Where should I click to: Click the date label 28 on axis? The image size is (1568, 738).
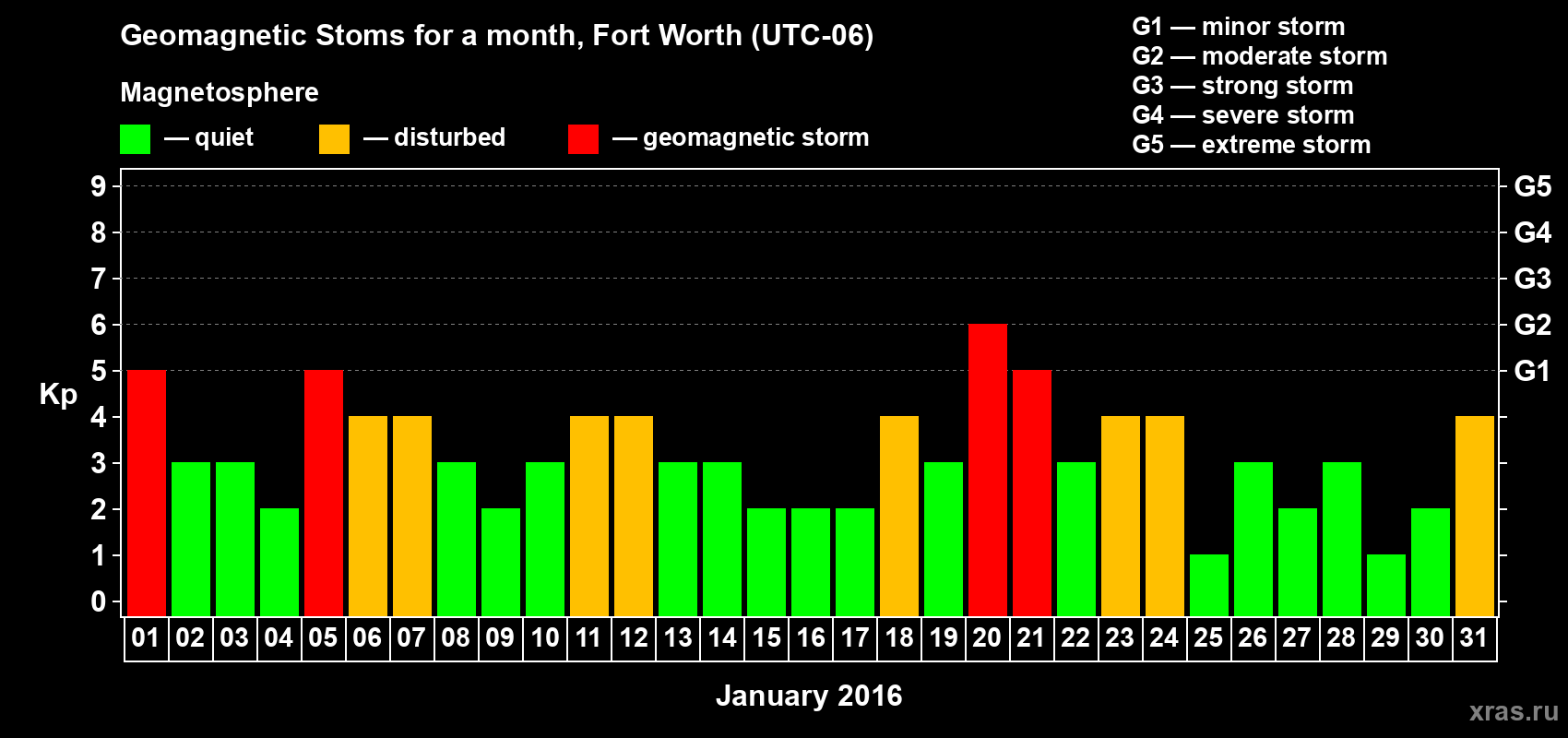pos(1341,638)
